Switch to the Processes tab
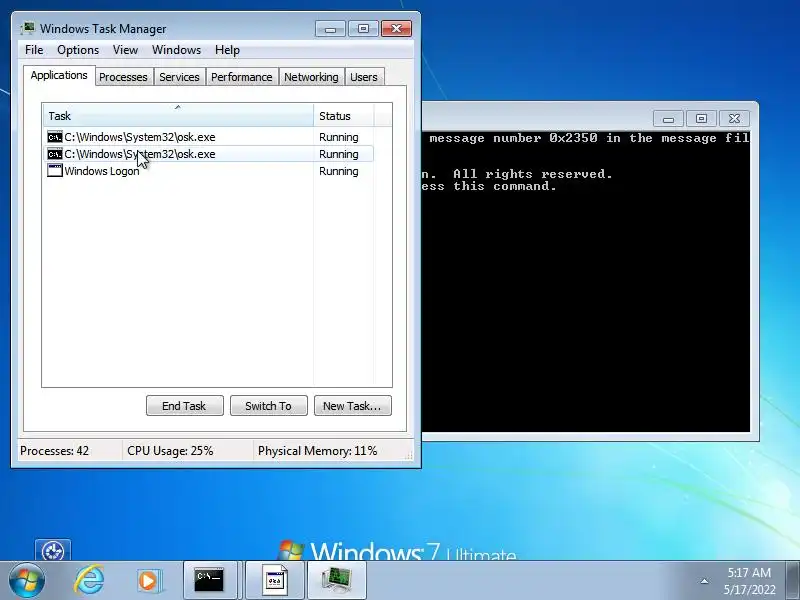Image resolution: width=800 pixels, height=600 pixels. coord(123,77)
